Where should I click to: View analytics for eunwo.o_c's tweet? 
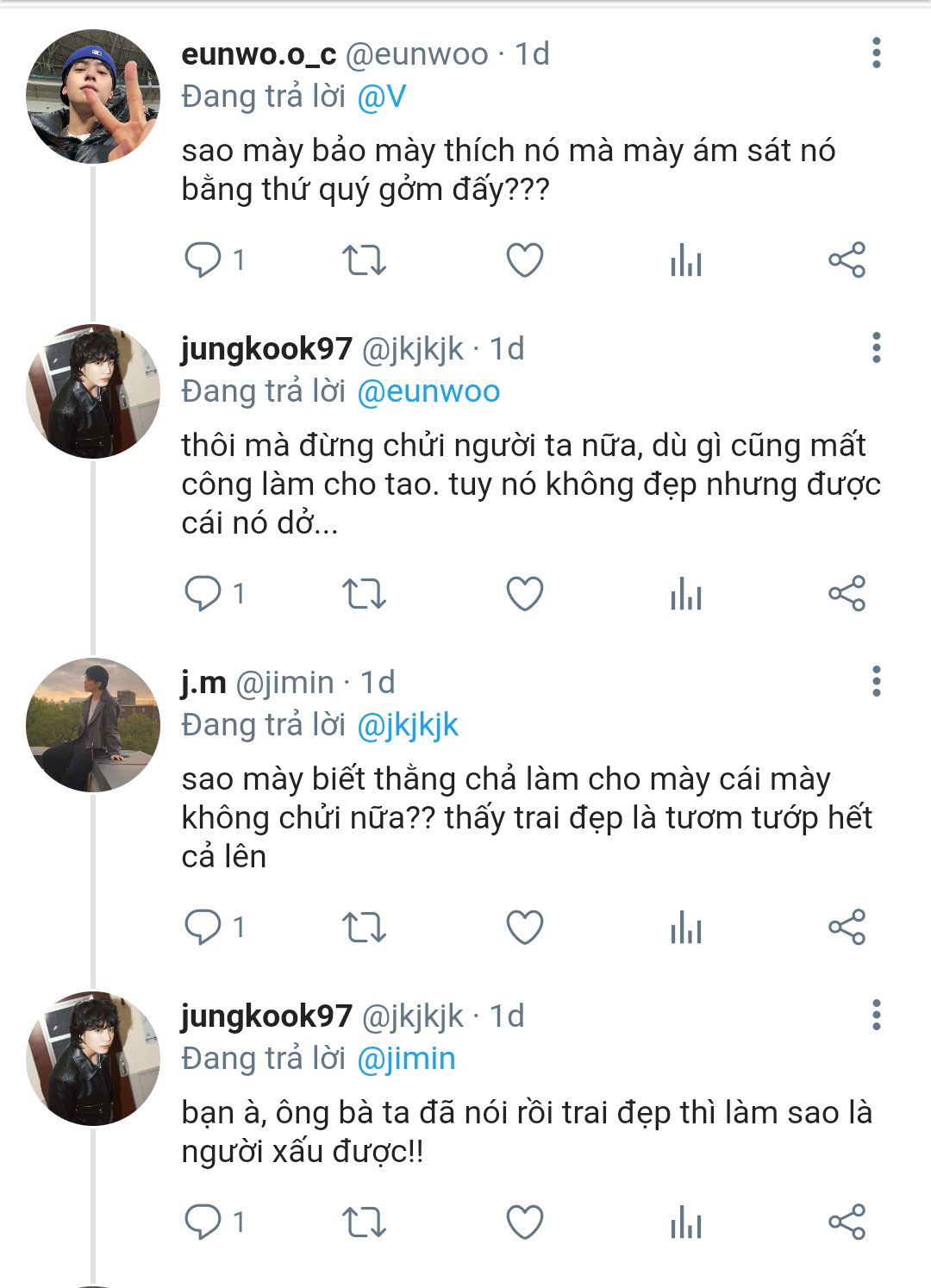click(x=686, y=259)
